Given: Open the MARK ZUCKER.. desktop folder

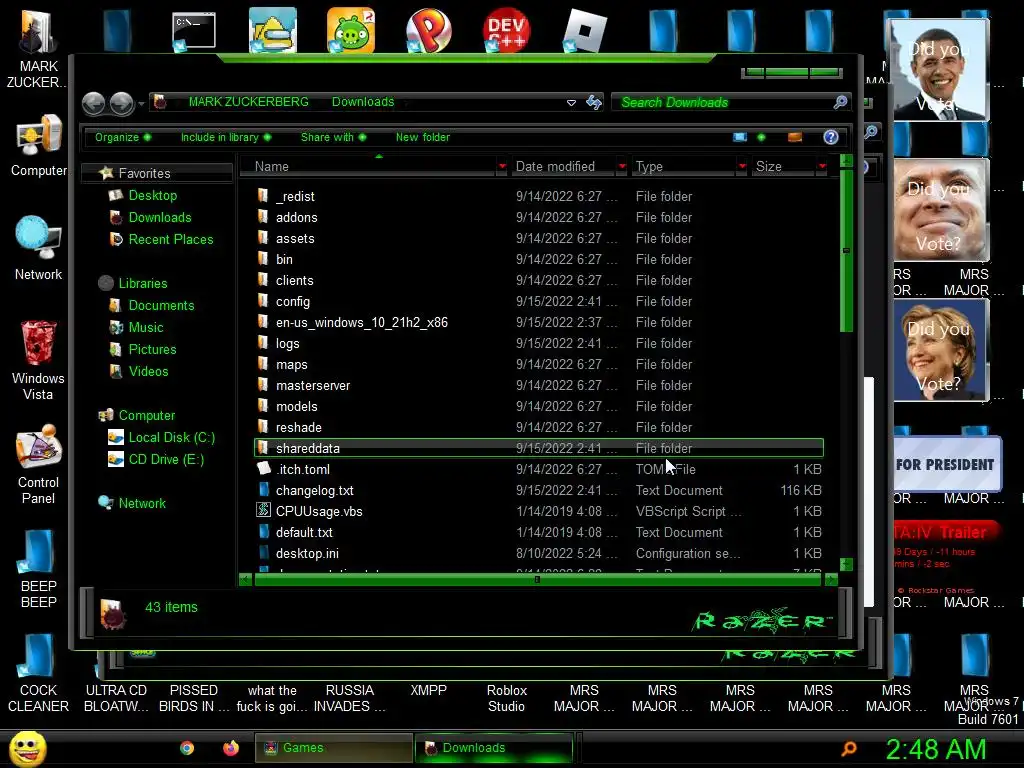Looking at the screenshot, I should point(39,49).
